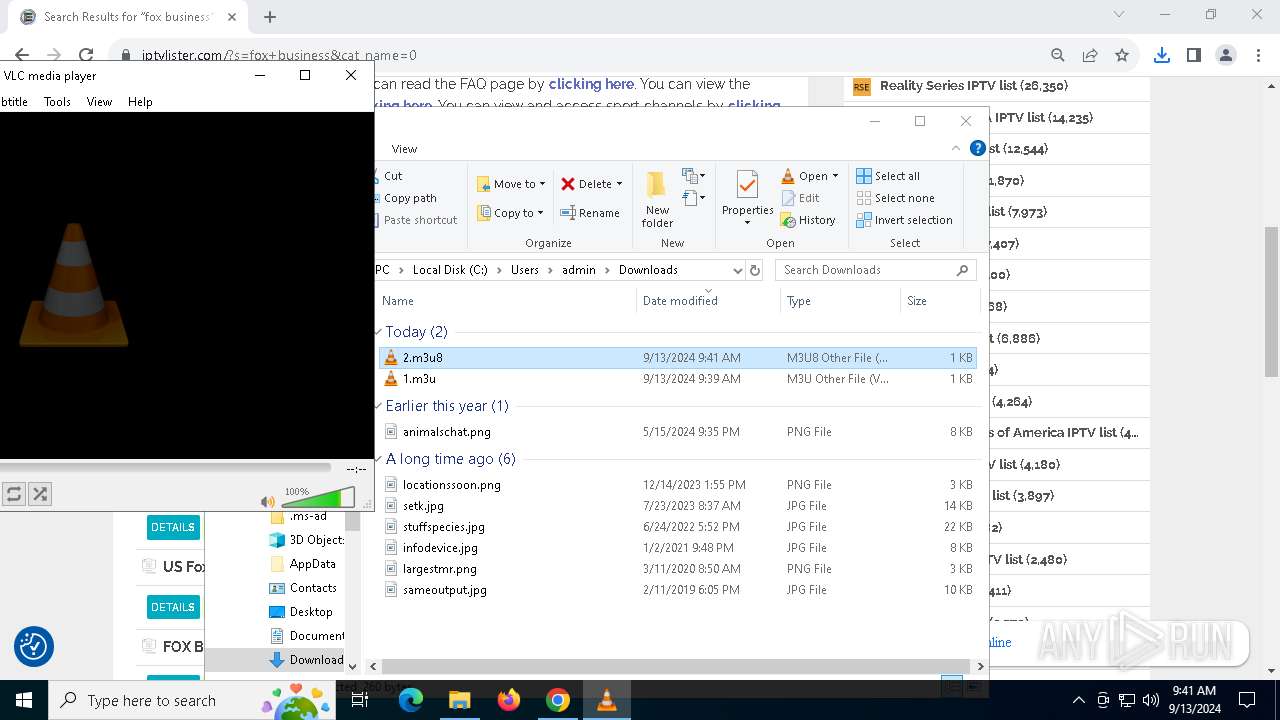Open Firefox from the taskbar
Viewport: 1280px width, 720px height.
coord(509,700)
